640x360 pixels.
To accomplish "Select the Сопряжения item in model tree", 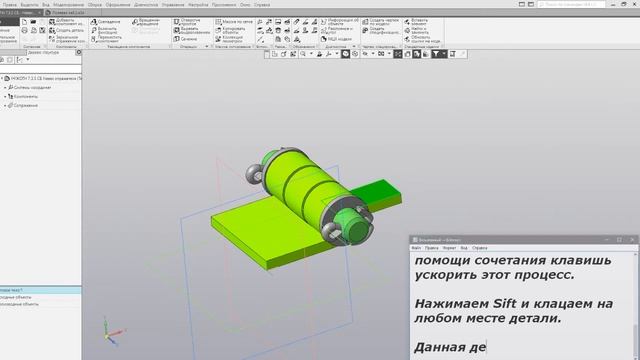I will point(25,105).
